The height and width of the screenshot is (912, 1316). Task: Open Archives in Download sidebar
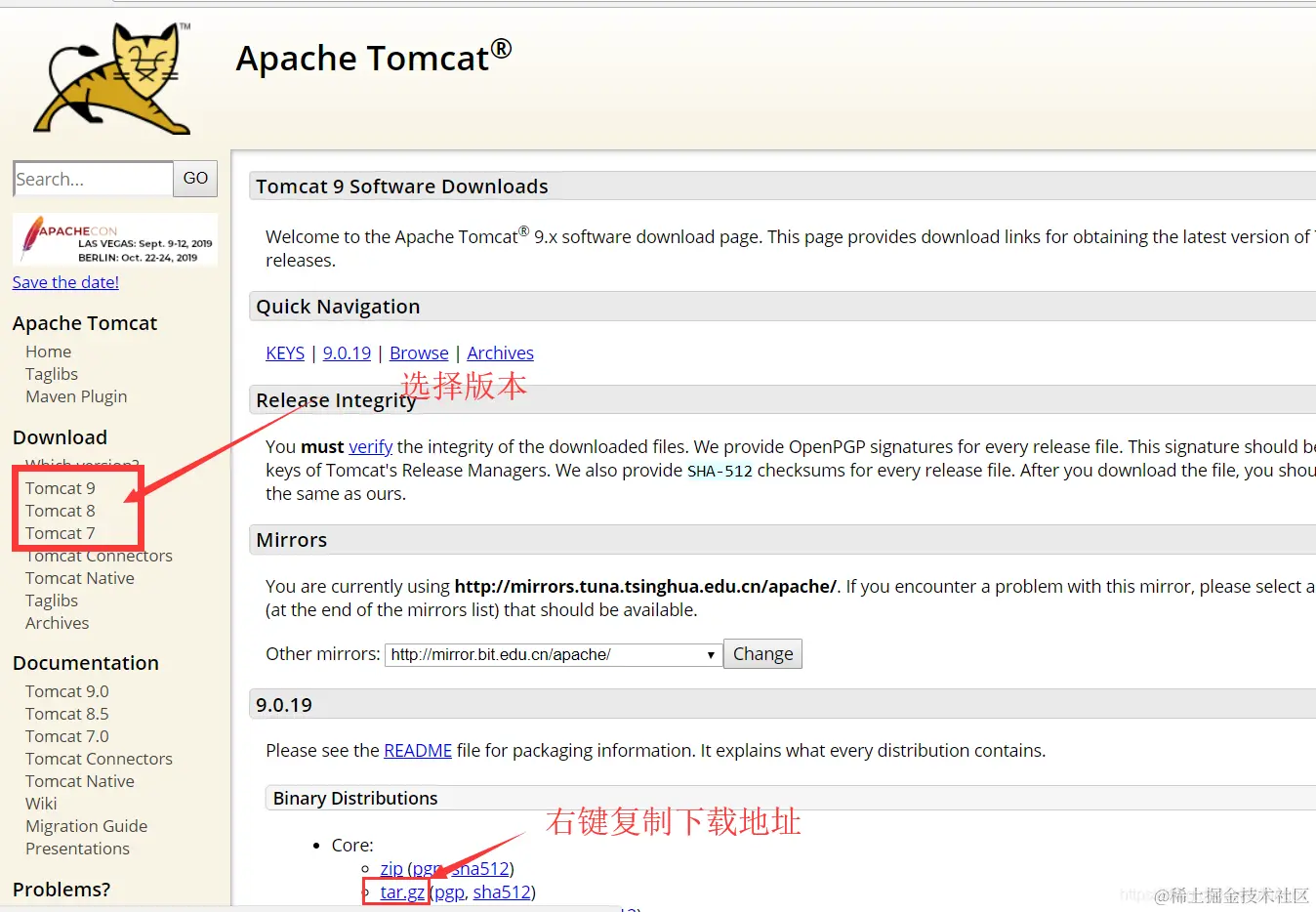58,623
